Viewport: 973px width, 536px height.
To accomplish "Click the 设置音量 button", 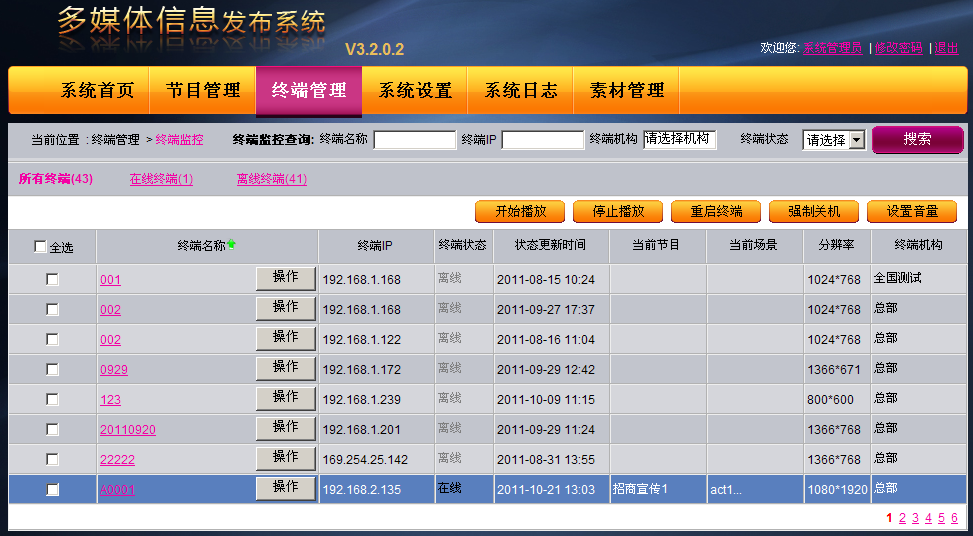I will coord(912,212).
